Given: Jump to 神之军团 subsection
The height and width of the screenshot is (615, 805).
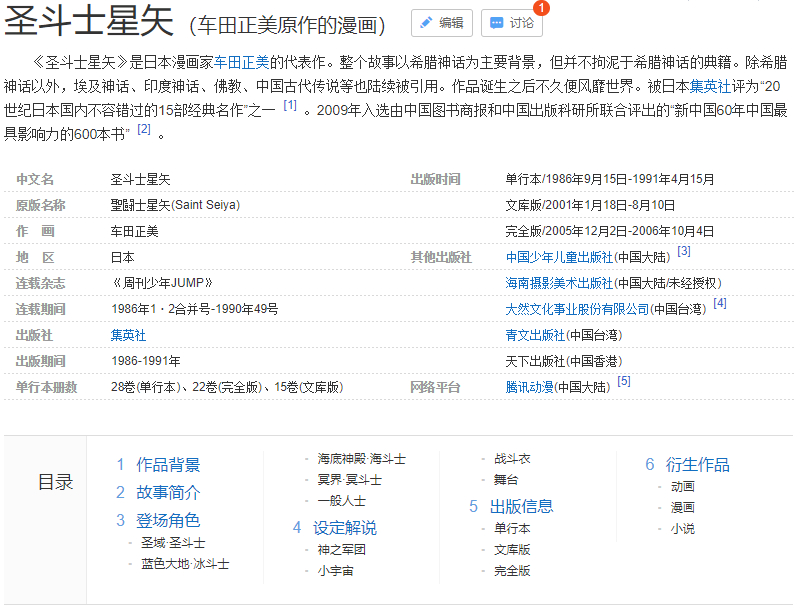Looking at the screenshot, I should [x=341, y=550].
